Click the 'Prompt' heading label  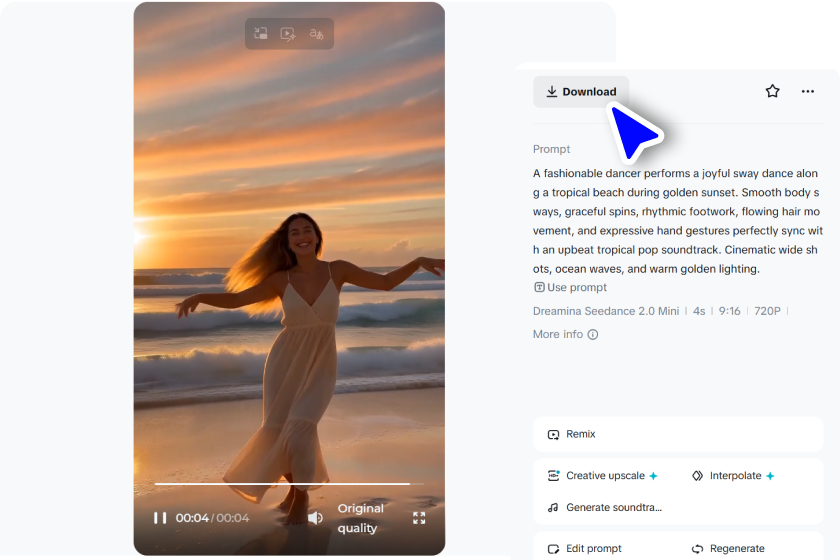click(x=551, y=149)
